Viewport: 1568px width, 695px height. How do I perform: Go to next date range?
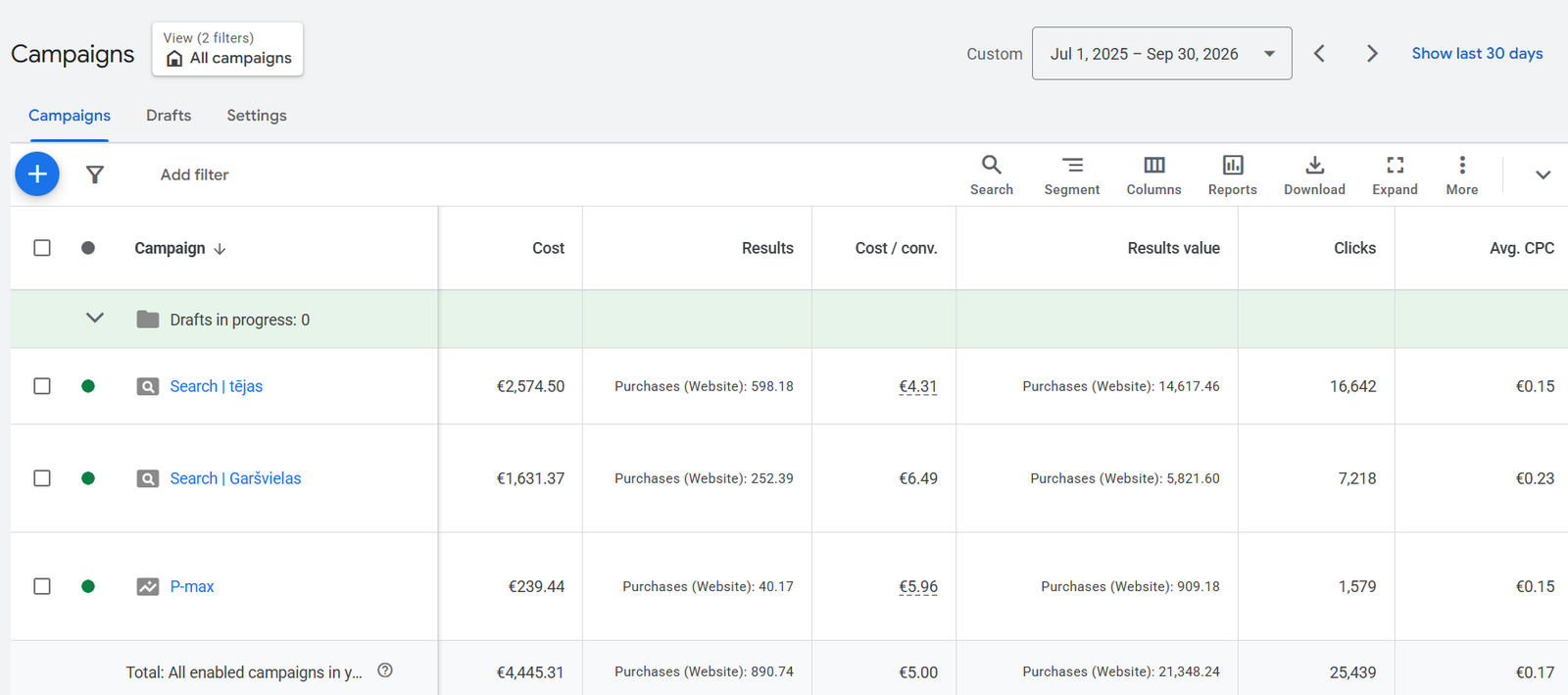pos(1372,54)
